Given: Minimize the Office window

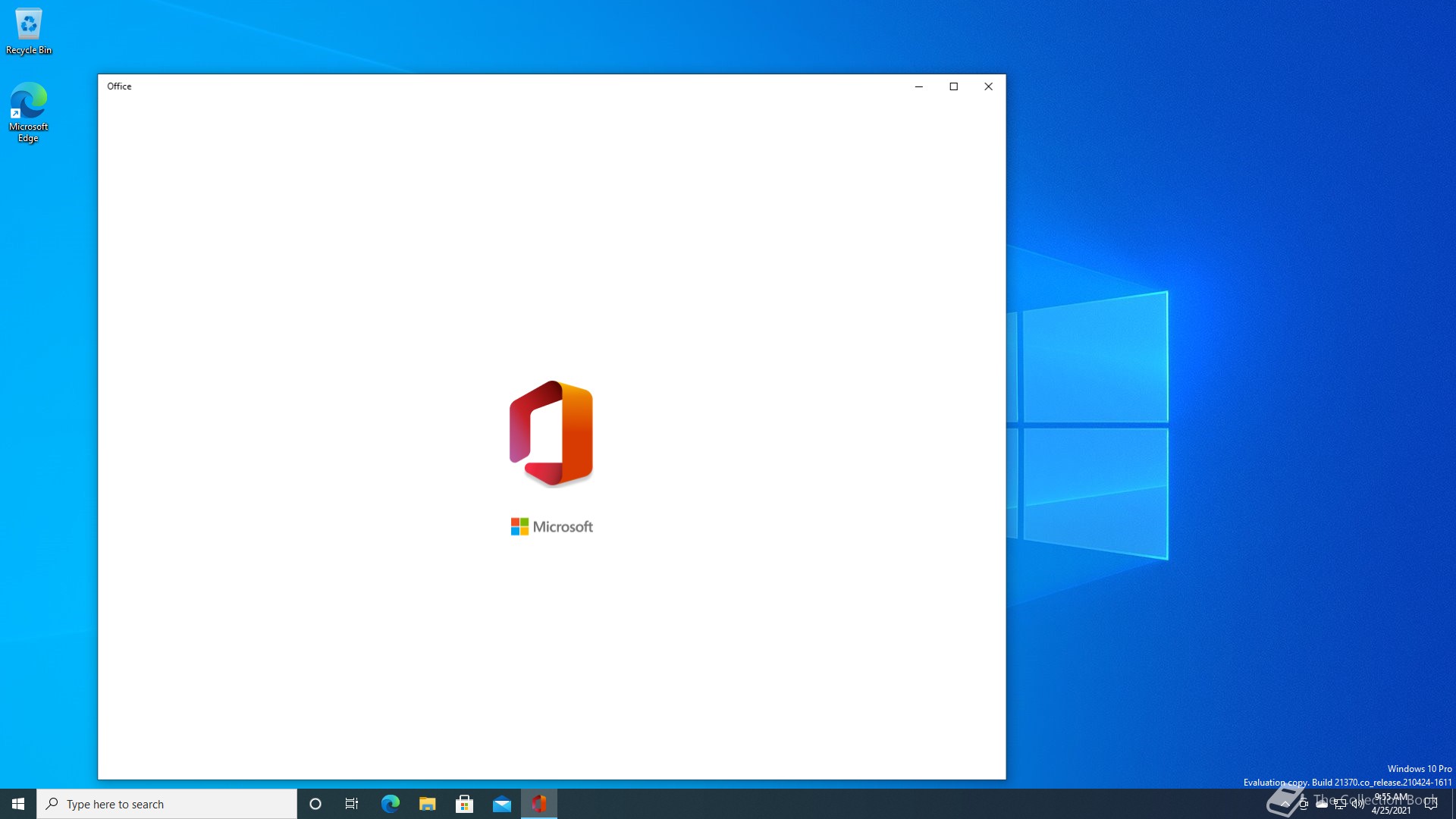Looking at the screenshot, I should pos(919,86).
